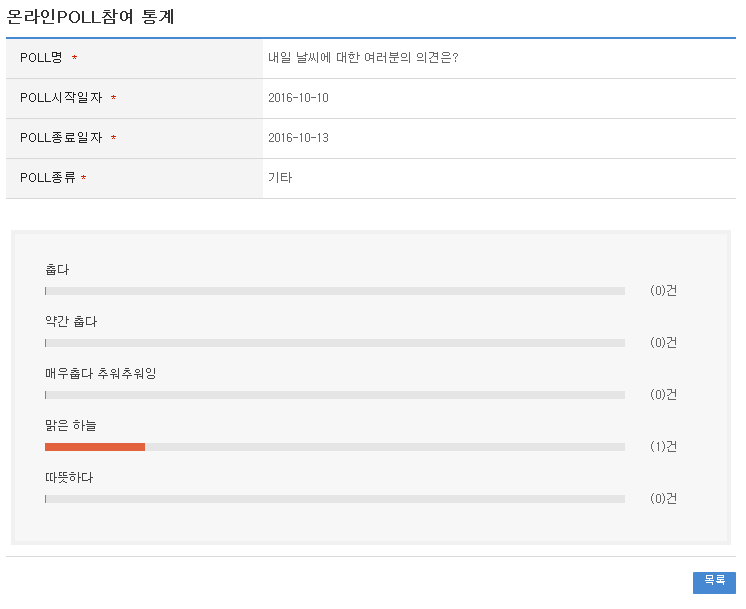Image resolution: width=746 pixels, height=609 pixels.
Task: Click the 춥다 result bar
Action: pyautogui.click(x=334, y=291)
